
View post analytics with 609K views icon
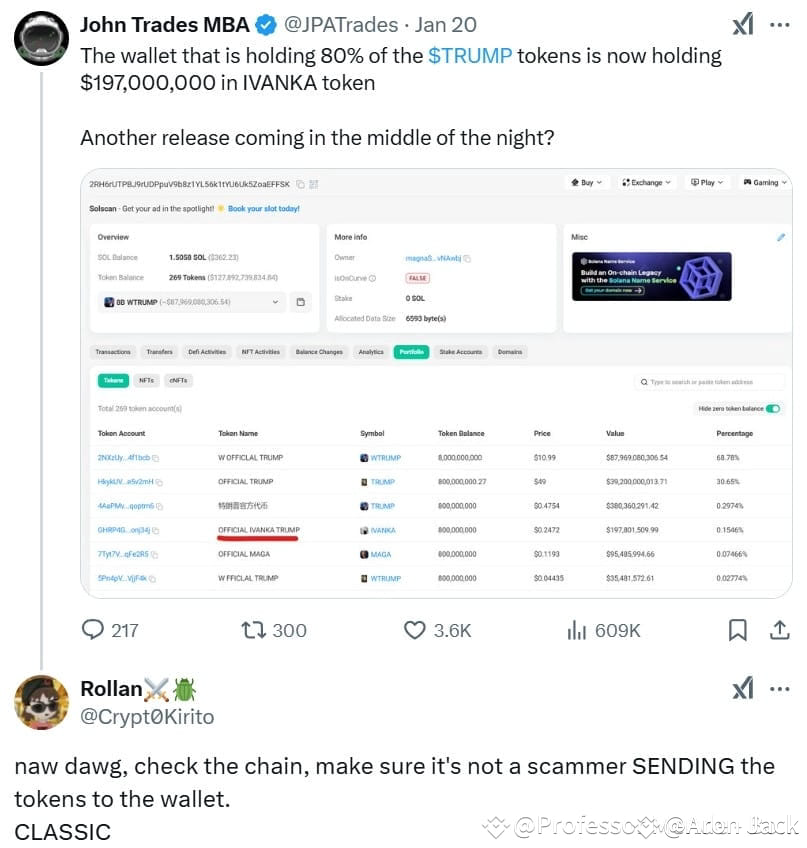576,630
